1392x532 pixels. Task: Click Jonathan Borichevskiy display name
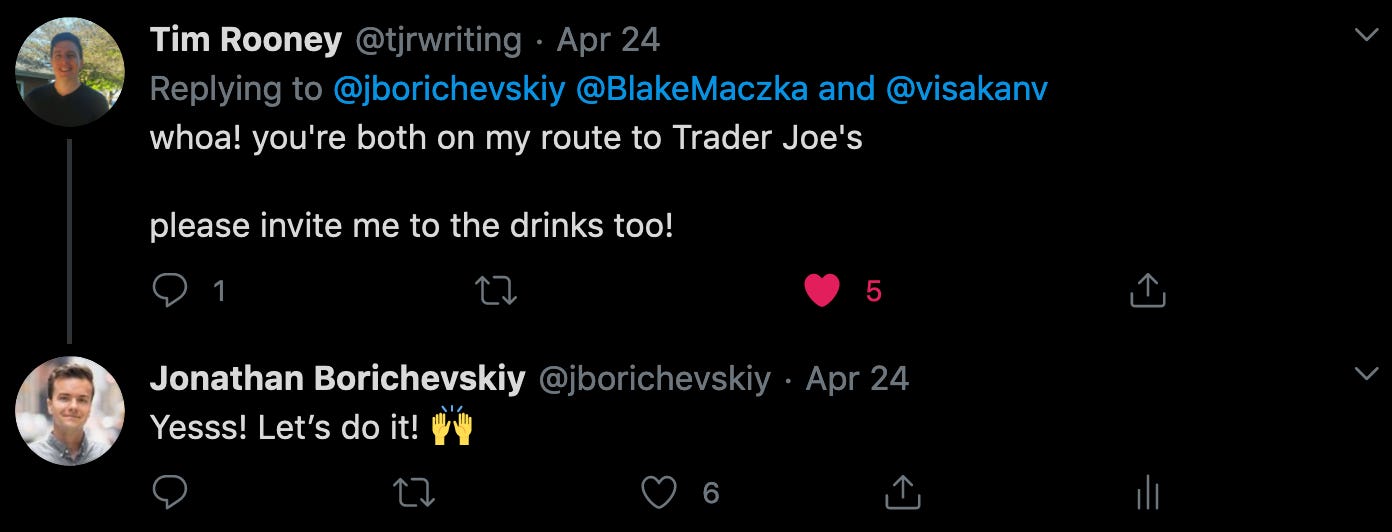coord(337,379)
